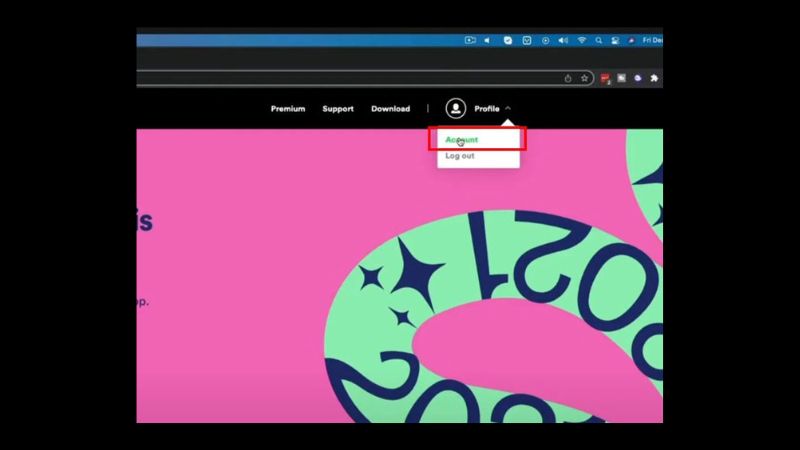800x450 pixels.
Task: Open the Download link in navigation
Action: 390,109
